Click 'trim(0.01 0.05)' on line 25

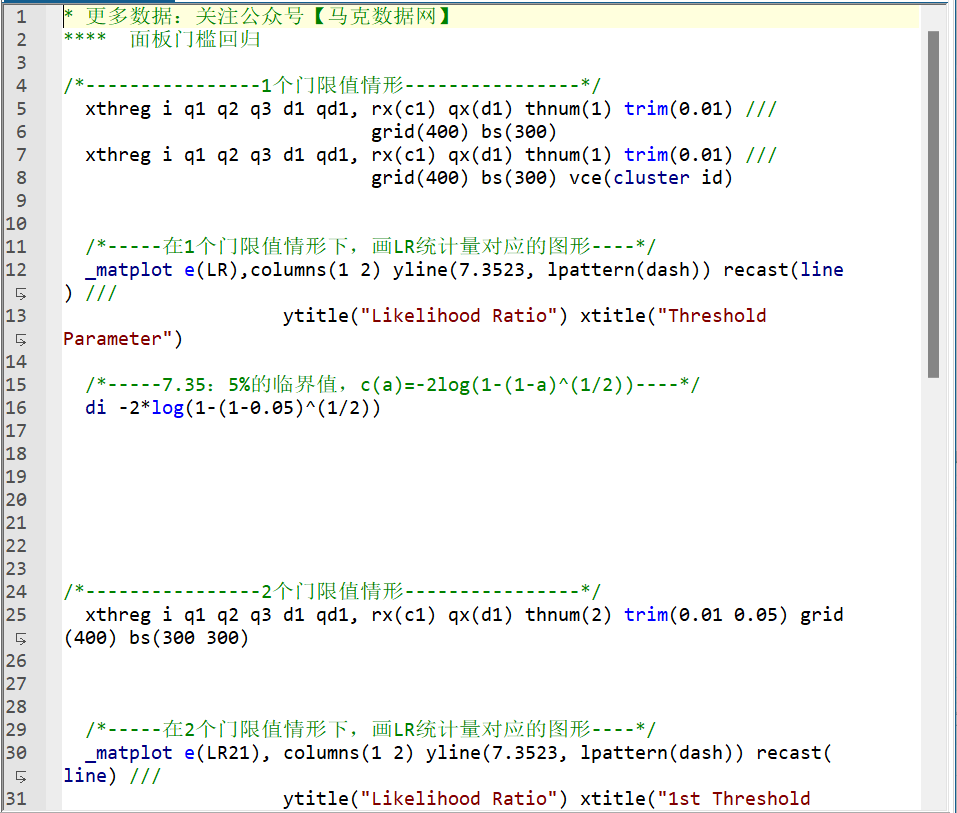tap(705, 615)
